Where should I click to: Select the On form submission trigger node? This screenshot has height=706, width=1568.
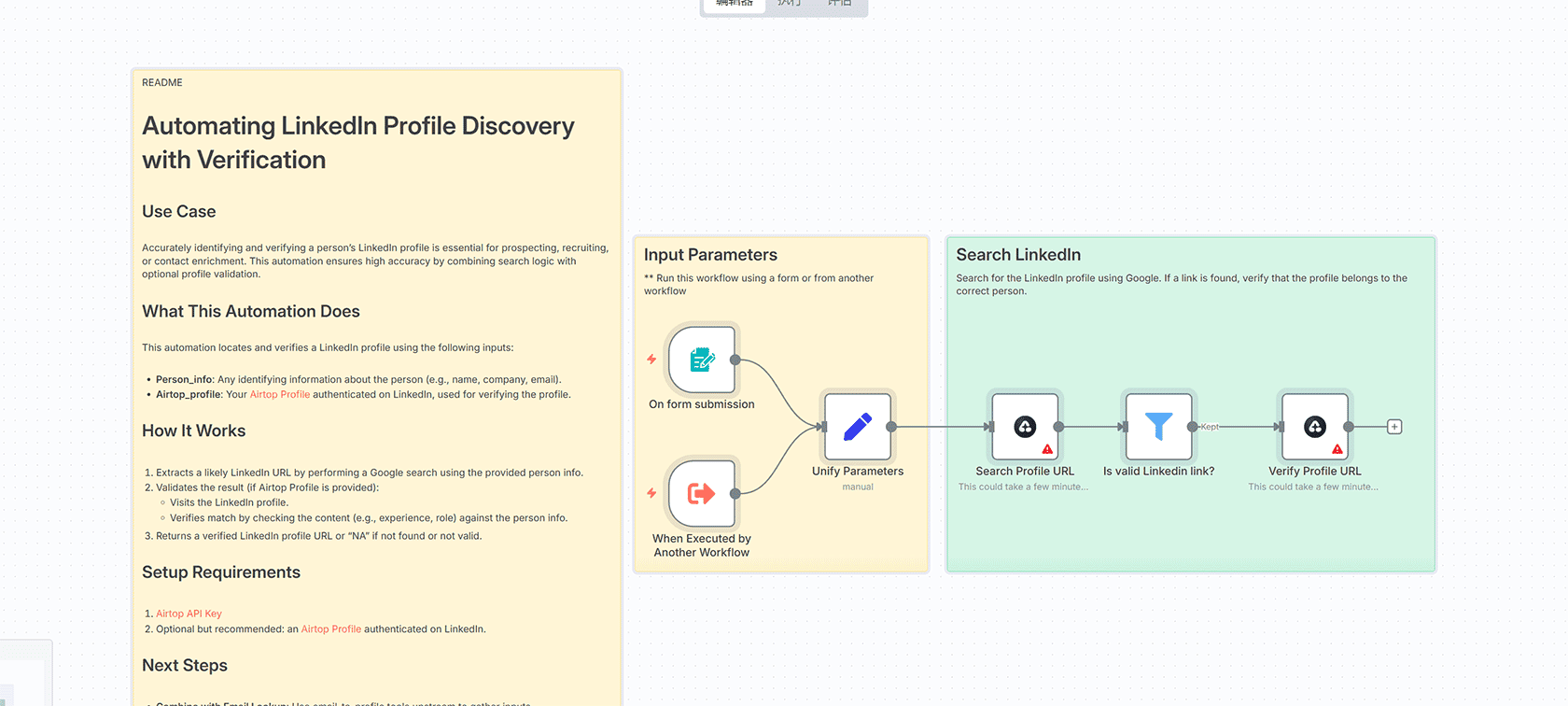tap(702, 360)
